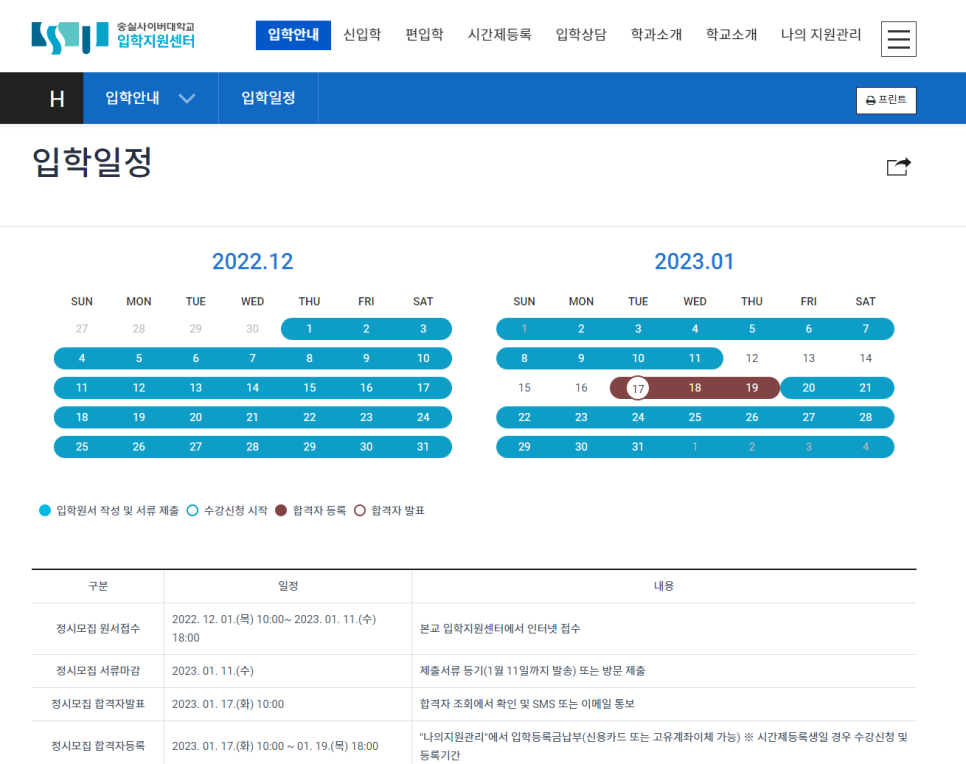Viewport: 966px width, 764px height.
Task: Select December 25 in 2022.12 calendar
Action: click(x=82, y=447)
